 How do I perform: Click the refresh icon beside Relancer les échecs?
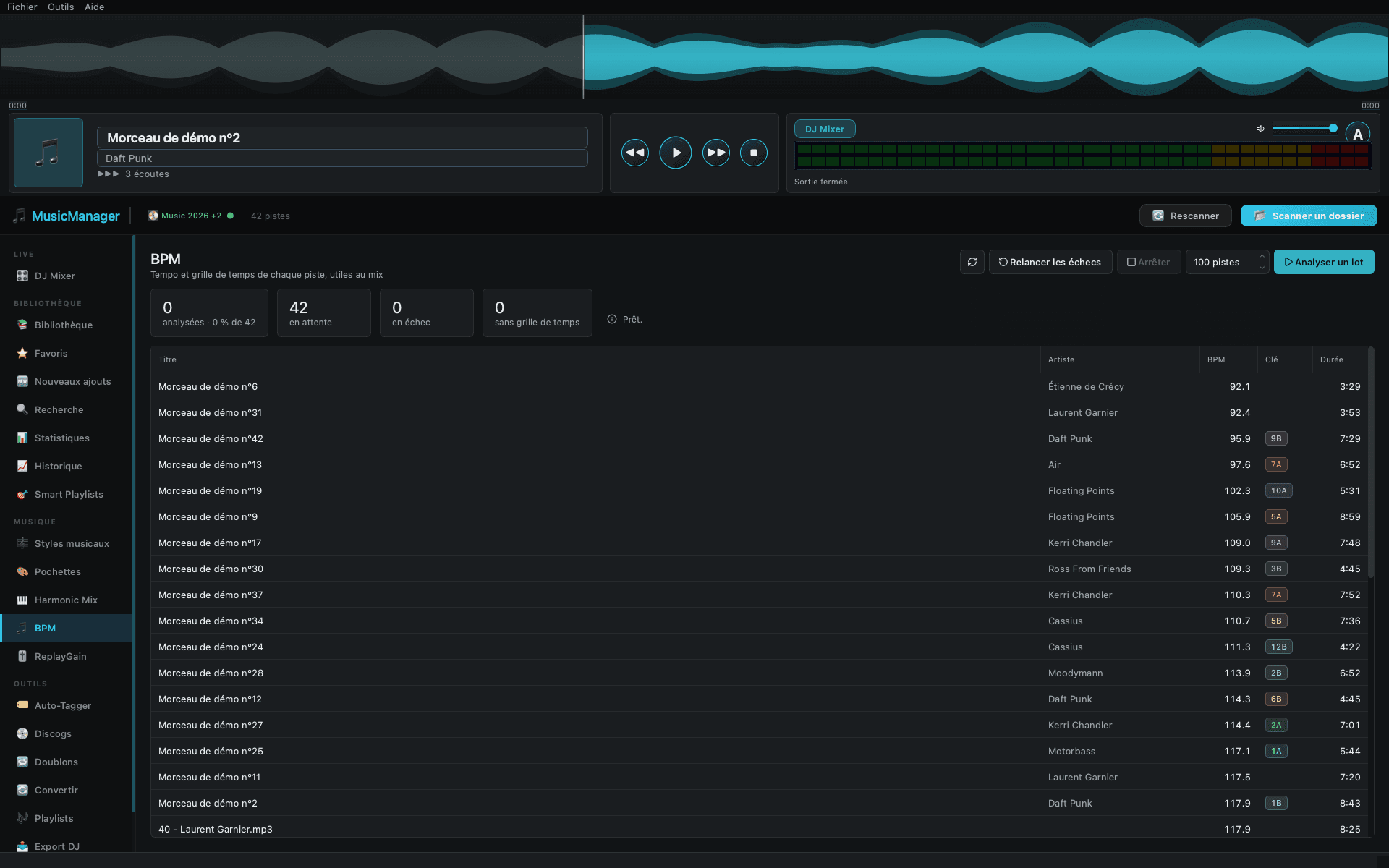(972, 262)
